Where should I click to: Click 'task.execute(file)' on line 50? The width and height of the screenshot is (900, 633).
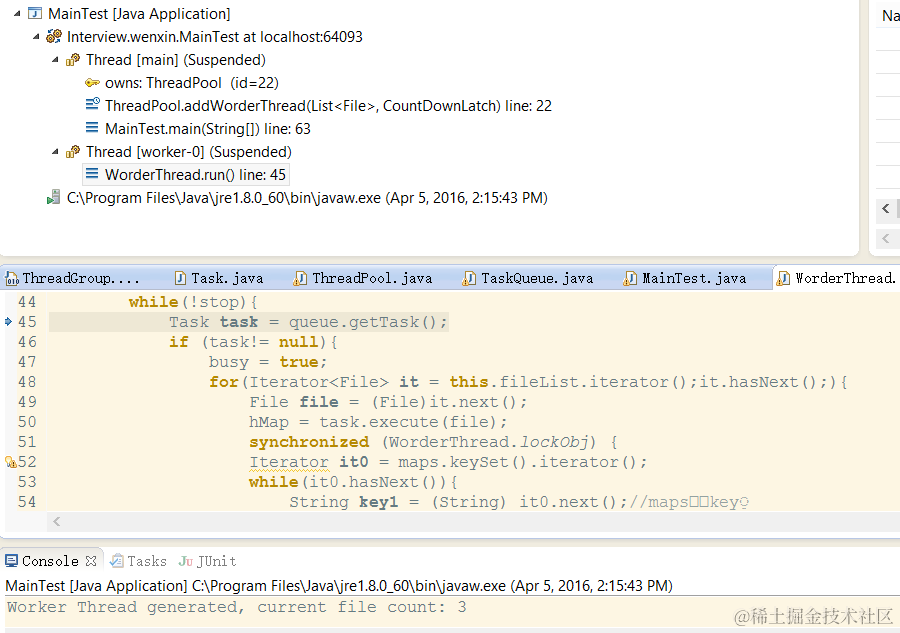point(408,422)
